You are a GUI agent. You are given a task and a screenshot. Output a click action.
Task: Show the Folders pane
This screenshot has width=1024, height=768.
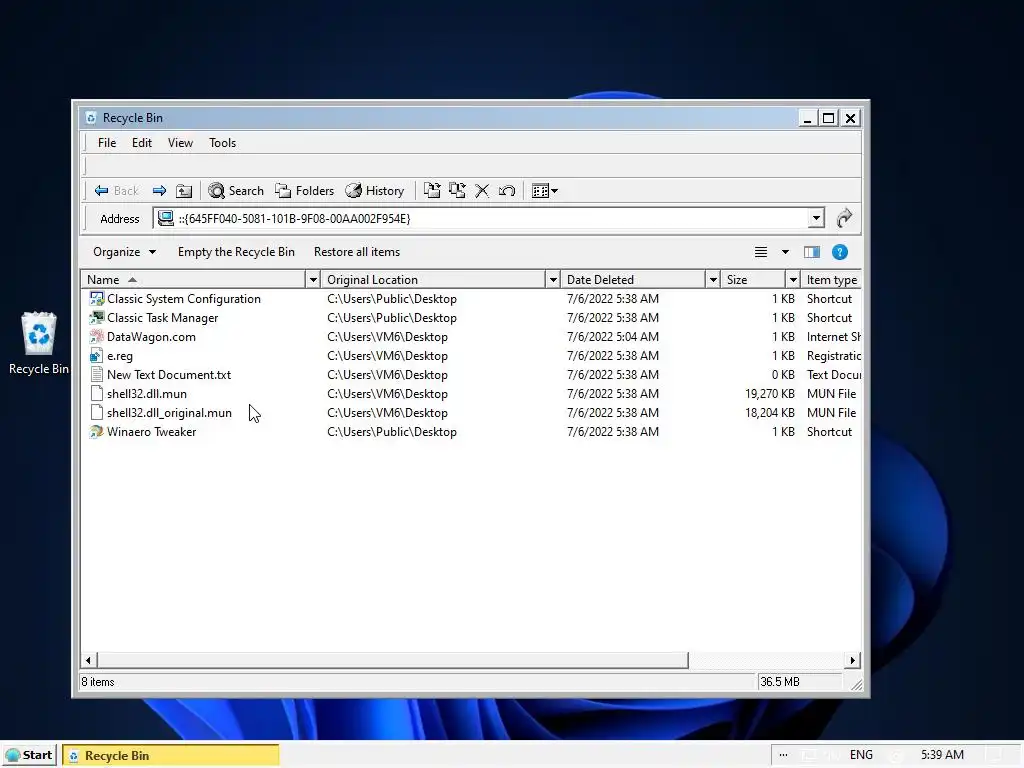click(x=304, y=191)
